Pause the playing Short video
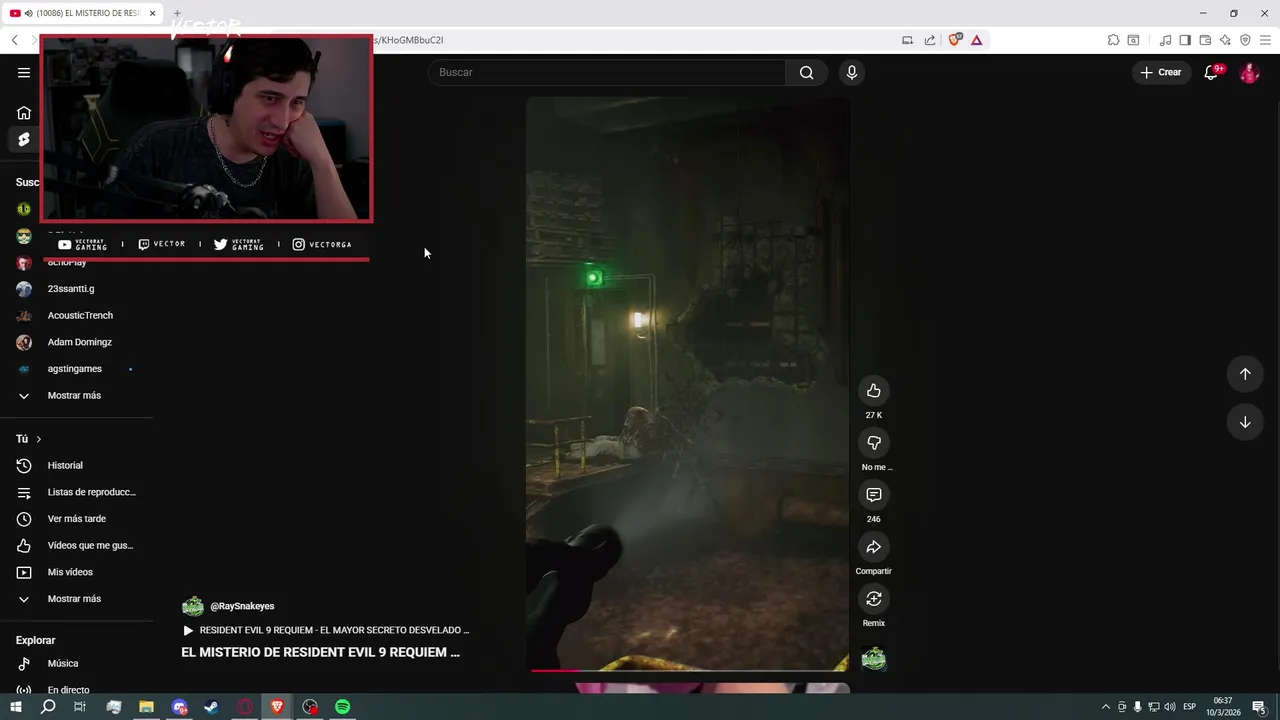Screen dimensions: 1280x720 (688, 384)
